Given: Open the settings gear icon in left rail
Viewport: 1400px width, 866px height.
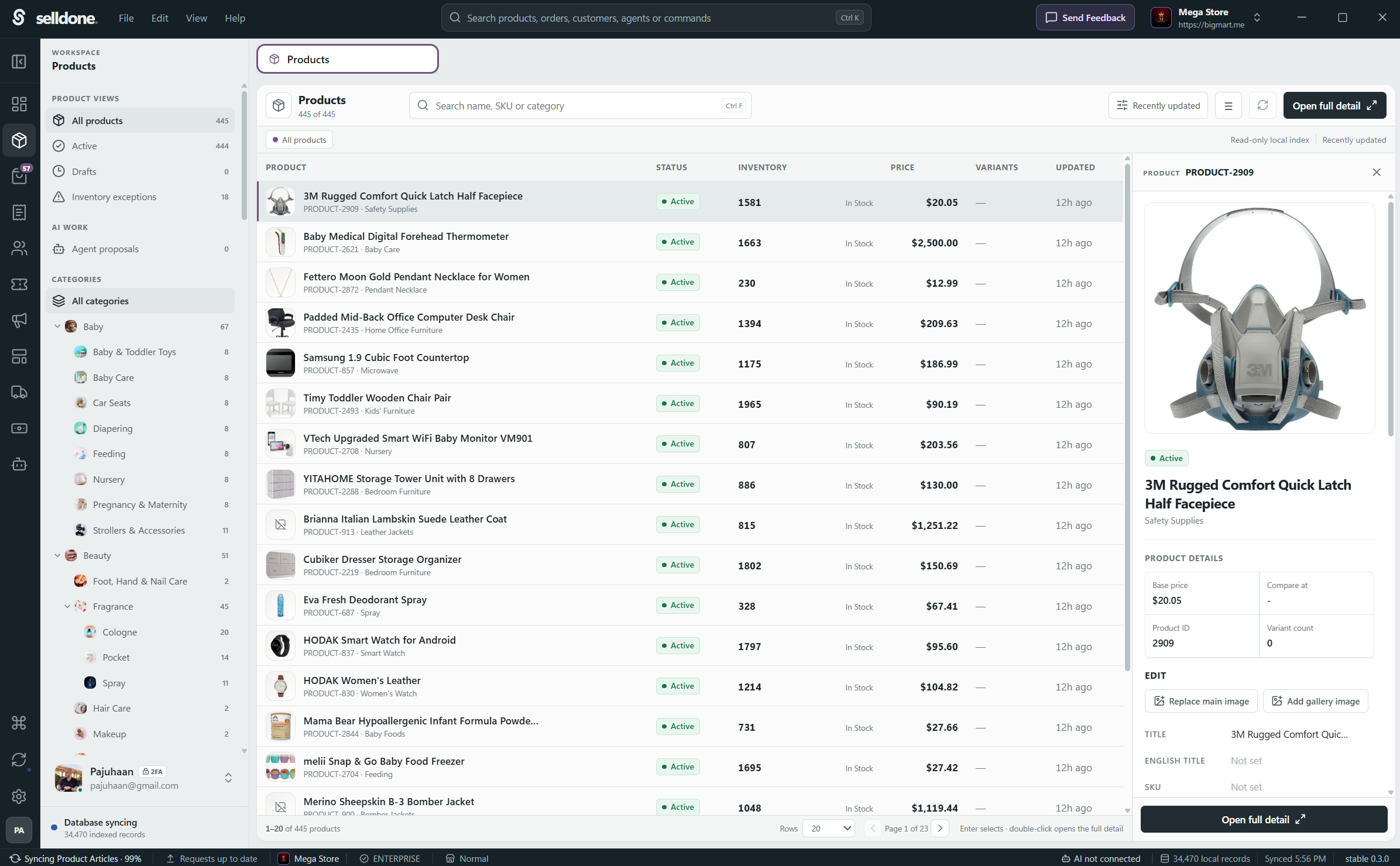Looking at the screenshot, I should coord(19,796).
